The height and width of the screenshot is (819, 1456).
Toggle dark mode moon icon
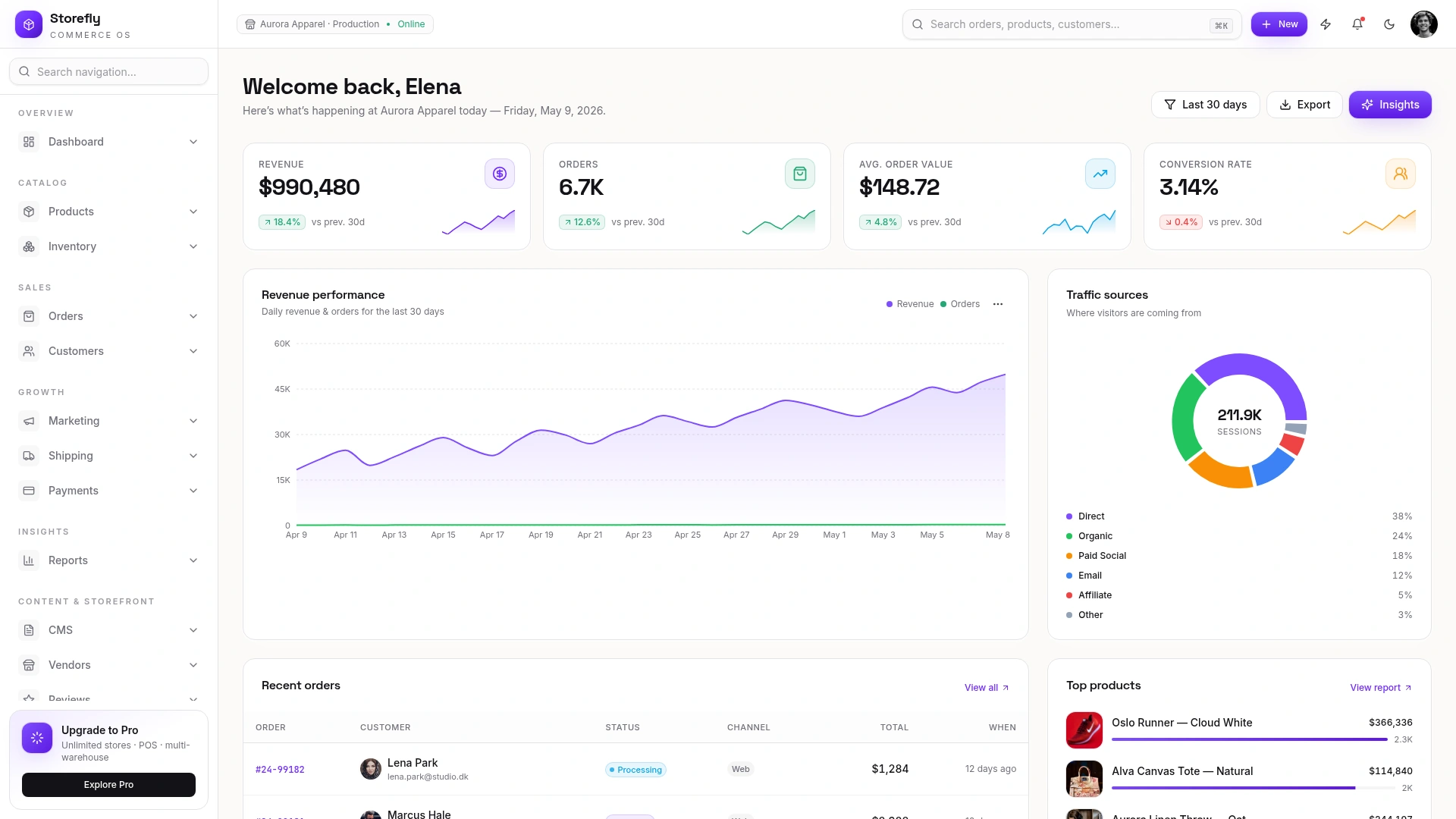[x=1389, y=24]
